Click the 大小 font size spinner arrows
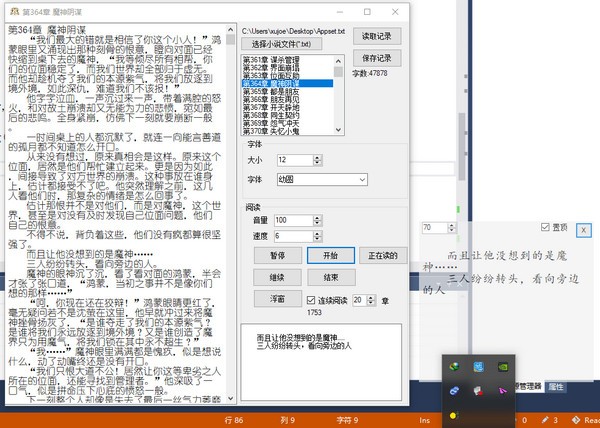 click(318, 160)
